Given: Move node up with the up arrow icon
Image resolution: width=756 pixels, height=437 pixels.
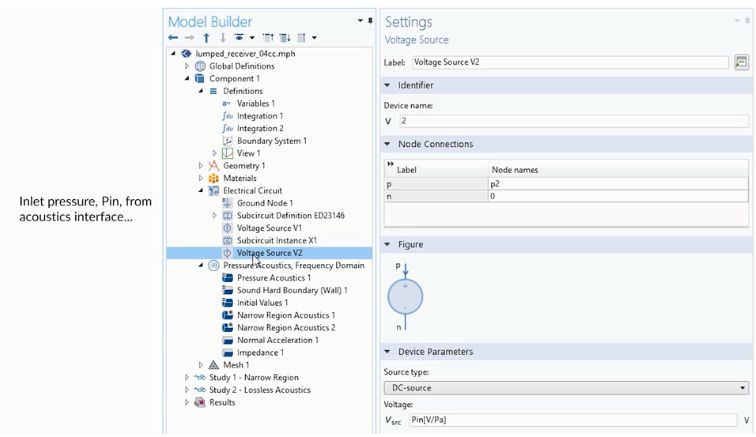Looking at the screenshot, I should point(206,38).
